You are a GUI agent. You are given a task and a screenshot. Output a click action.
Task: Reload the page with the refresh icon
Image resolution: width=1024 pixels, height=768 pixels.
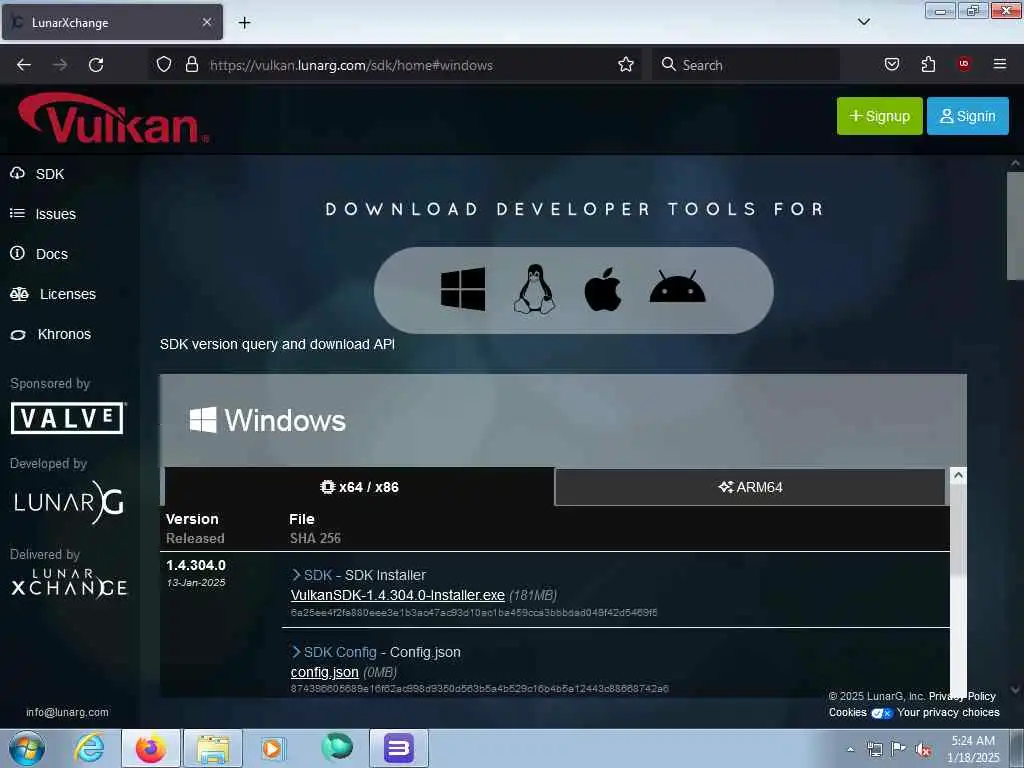click(96, 65)
